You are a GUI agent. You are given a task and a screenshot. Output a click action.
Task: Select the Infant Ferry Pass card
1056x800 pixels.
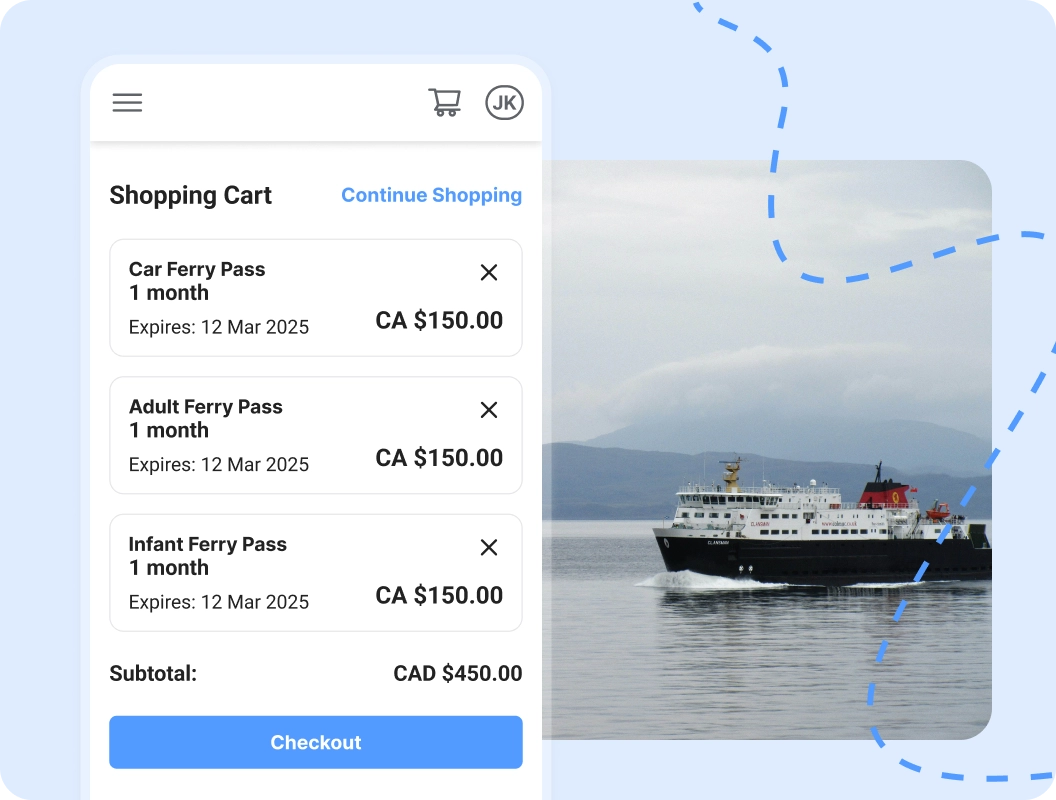(x=316, y=572)
